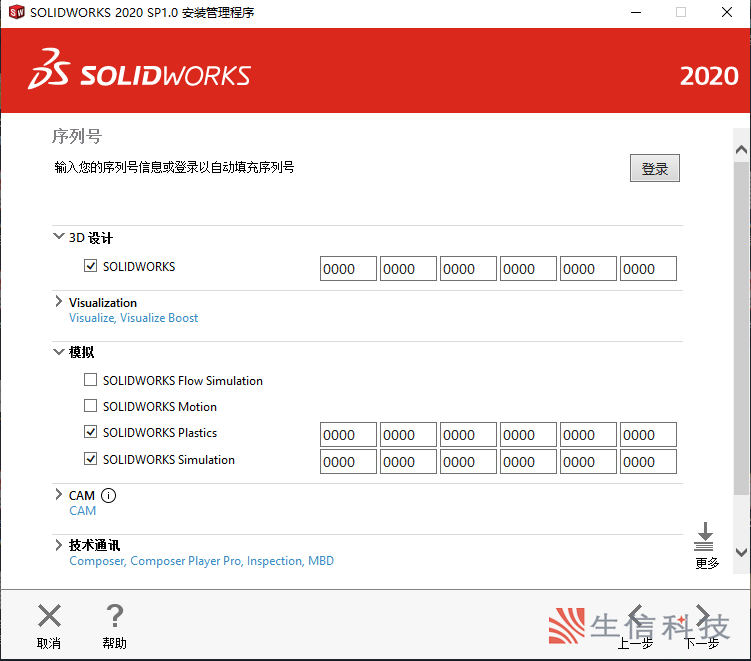751x661 pixels.
Task: Click the vertical scrollbar thumb
Action: click(741, 328)
